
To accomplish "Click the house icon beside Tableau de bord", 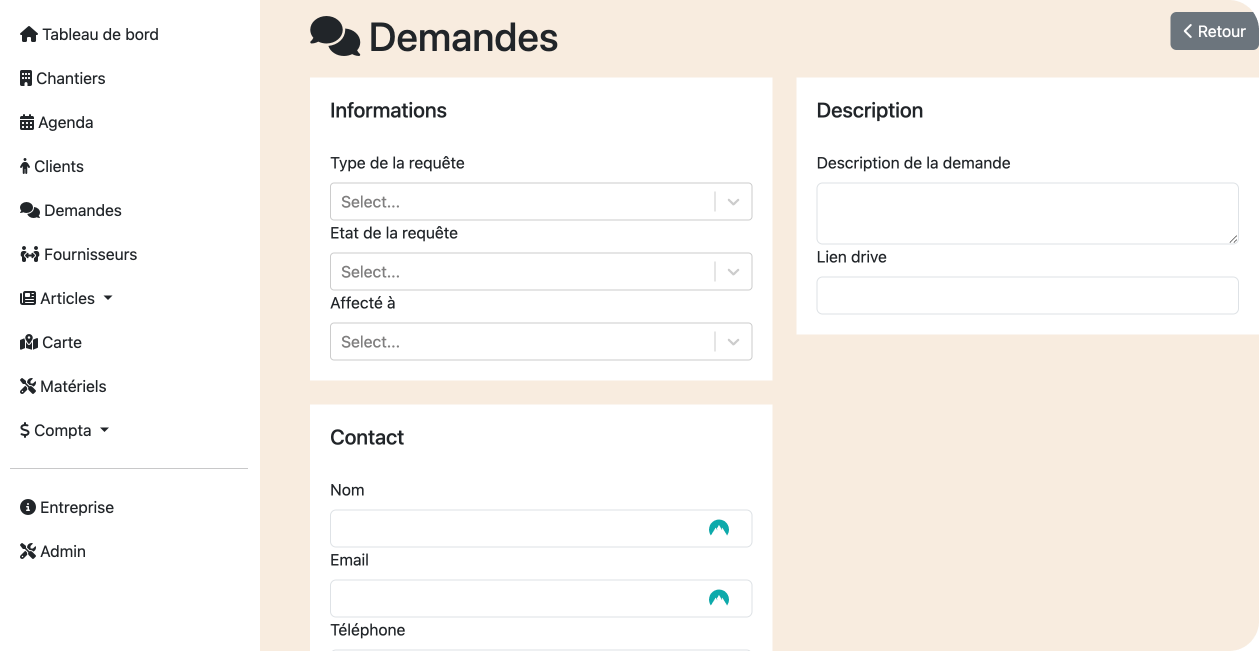I will [29, 35].
